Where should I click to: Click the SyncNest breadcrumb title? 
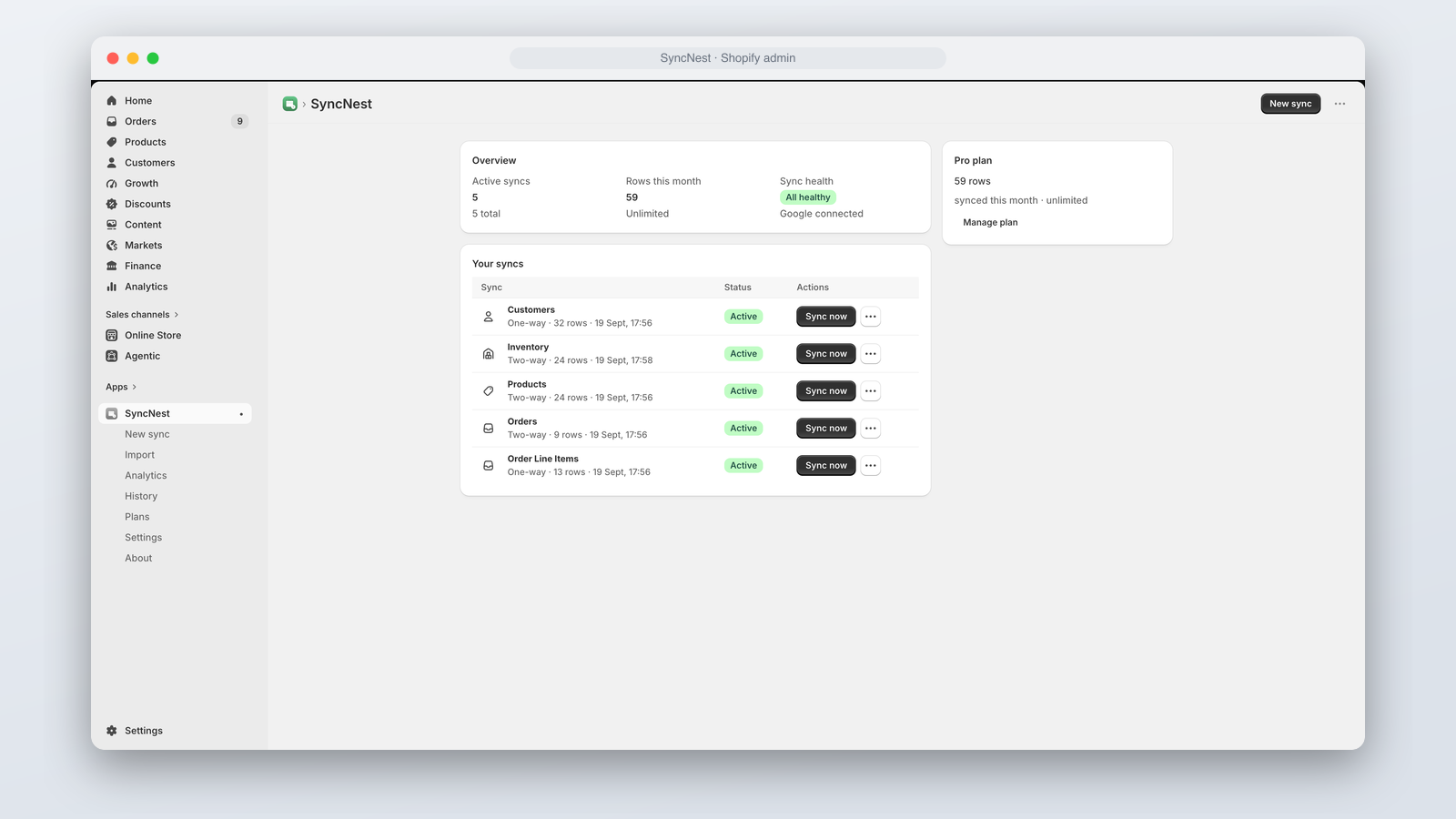341,104
